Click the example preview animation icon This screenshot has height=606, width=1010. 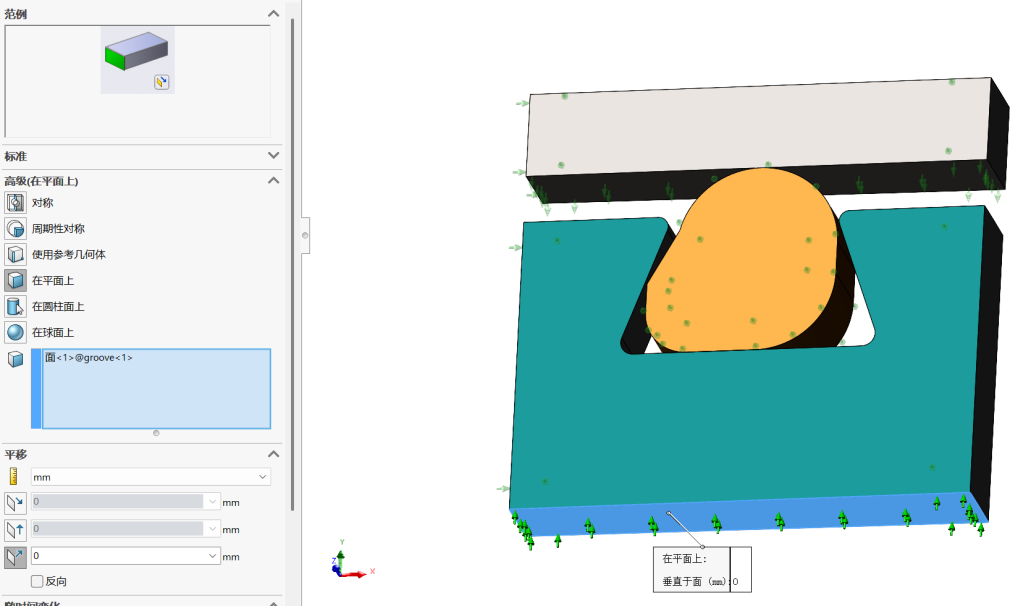(x=162, y=82)
